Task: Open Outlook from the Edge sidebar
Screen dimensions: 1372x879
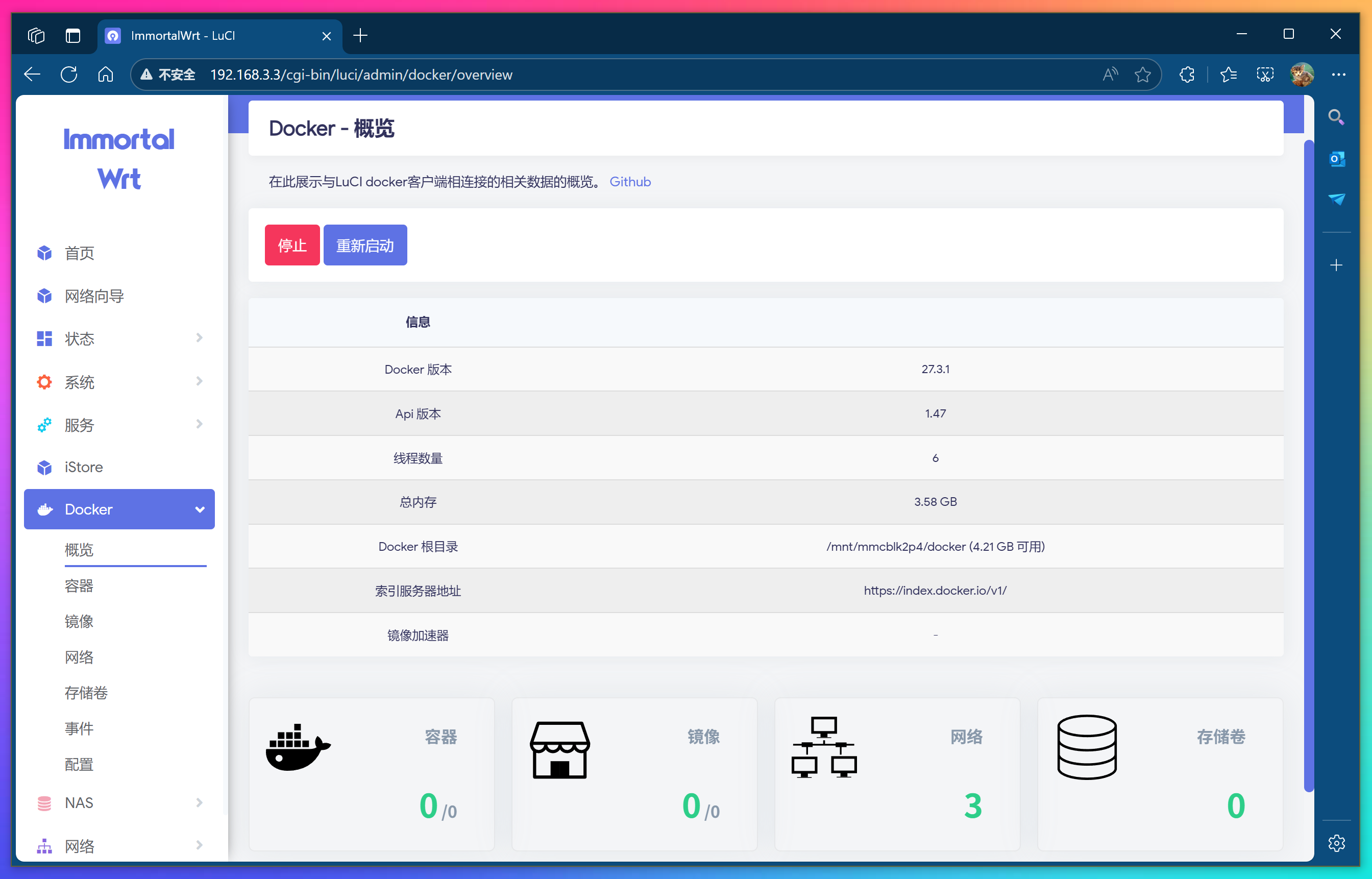Action: pos(1337,159)
